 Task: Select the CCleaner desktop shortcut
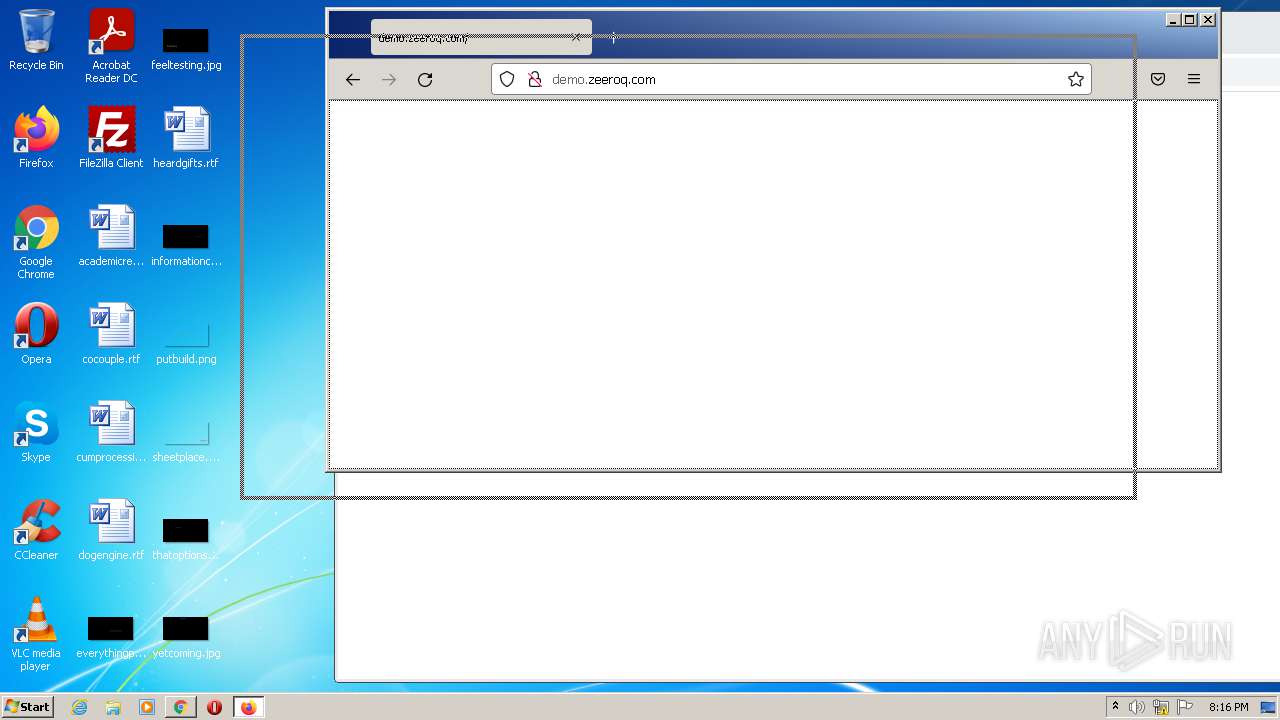pos(36,529)
